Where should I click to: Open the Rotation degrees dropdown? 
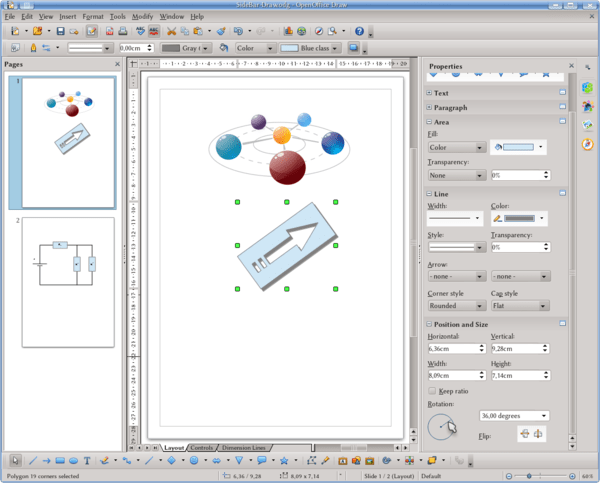[514, 415]
